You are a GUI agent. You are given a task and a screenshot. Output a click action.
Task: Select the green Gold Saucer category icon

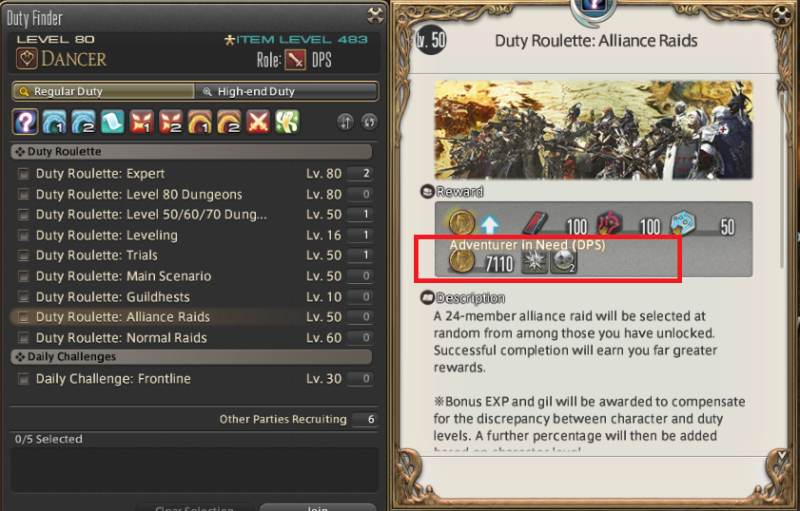(x=287, y=122)
